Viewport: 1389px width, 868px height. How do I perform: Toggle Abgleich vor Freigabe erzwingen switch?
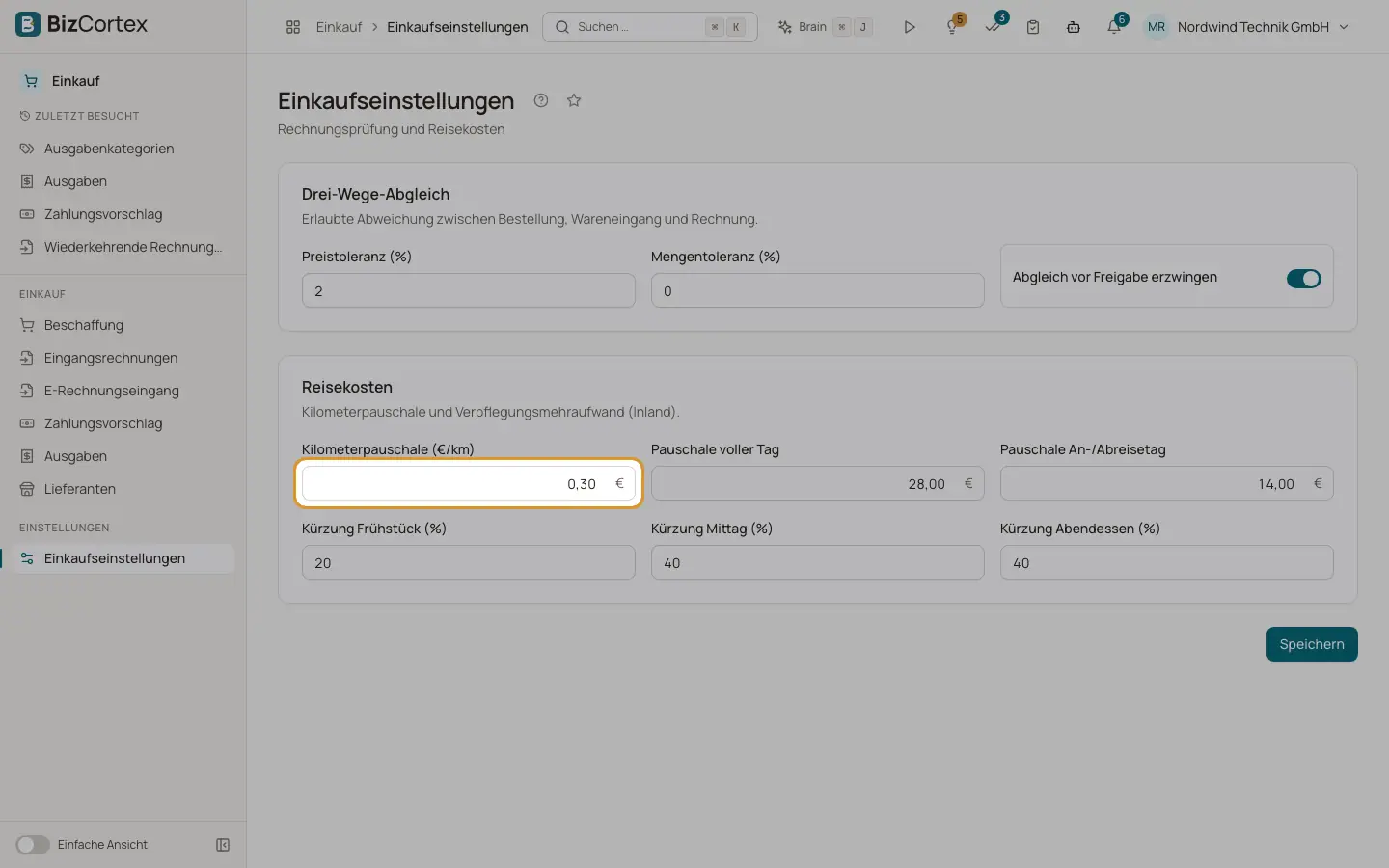1304,278
